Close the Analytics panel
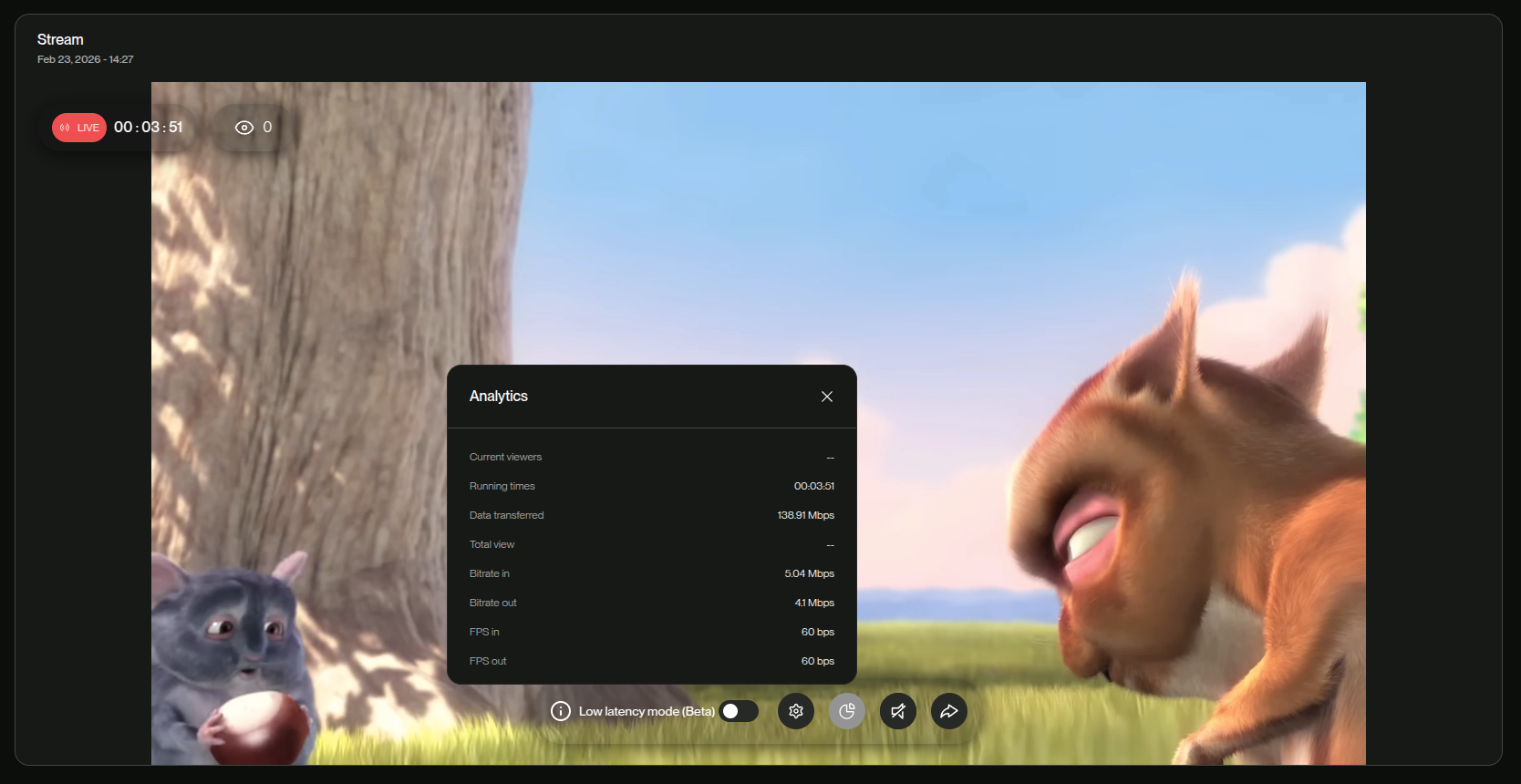 (x=827, y=397)
